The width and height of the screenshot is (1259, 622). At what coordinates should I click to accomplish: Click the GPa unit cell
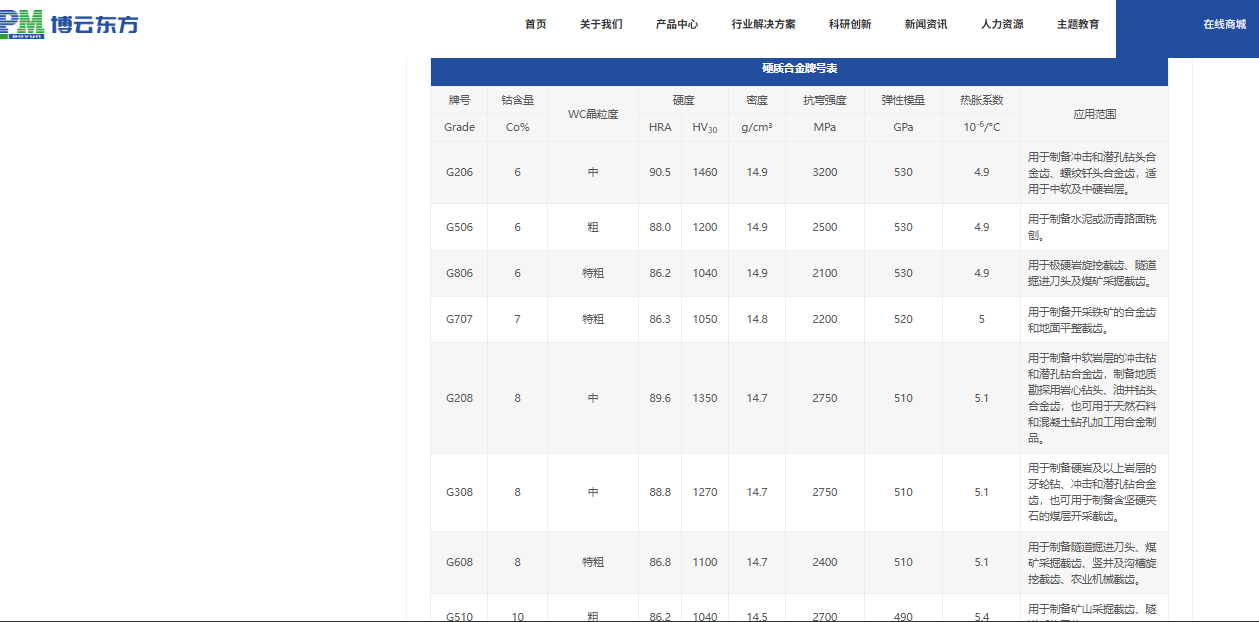pos(903,127)
